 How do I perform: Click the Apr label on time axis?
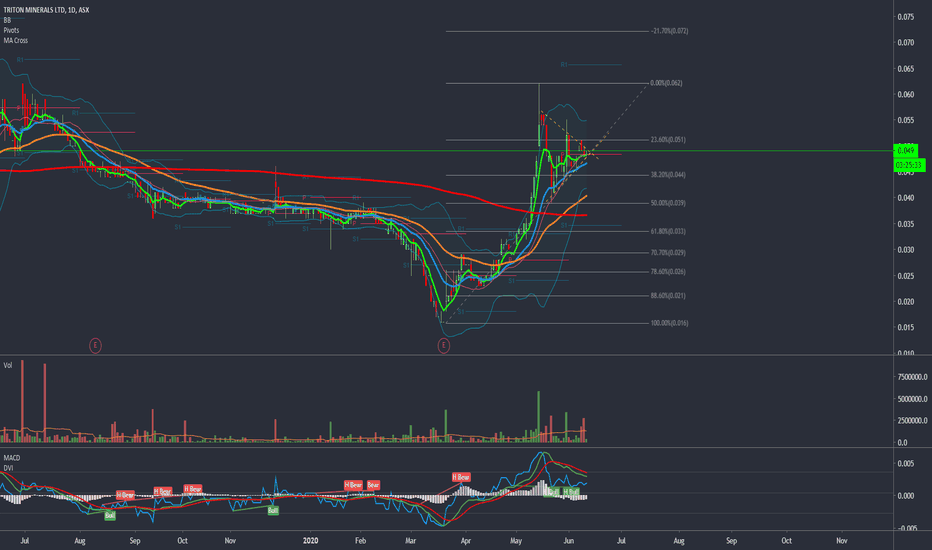465,540
